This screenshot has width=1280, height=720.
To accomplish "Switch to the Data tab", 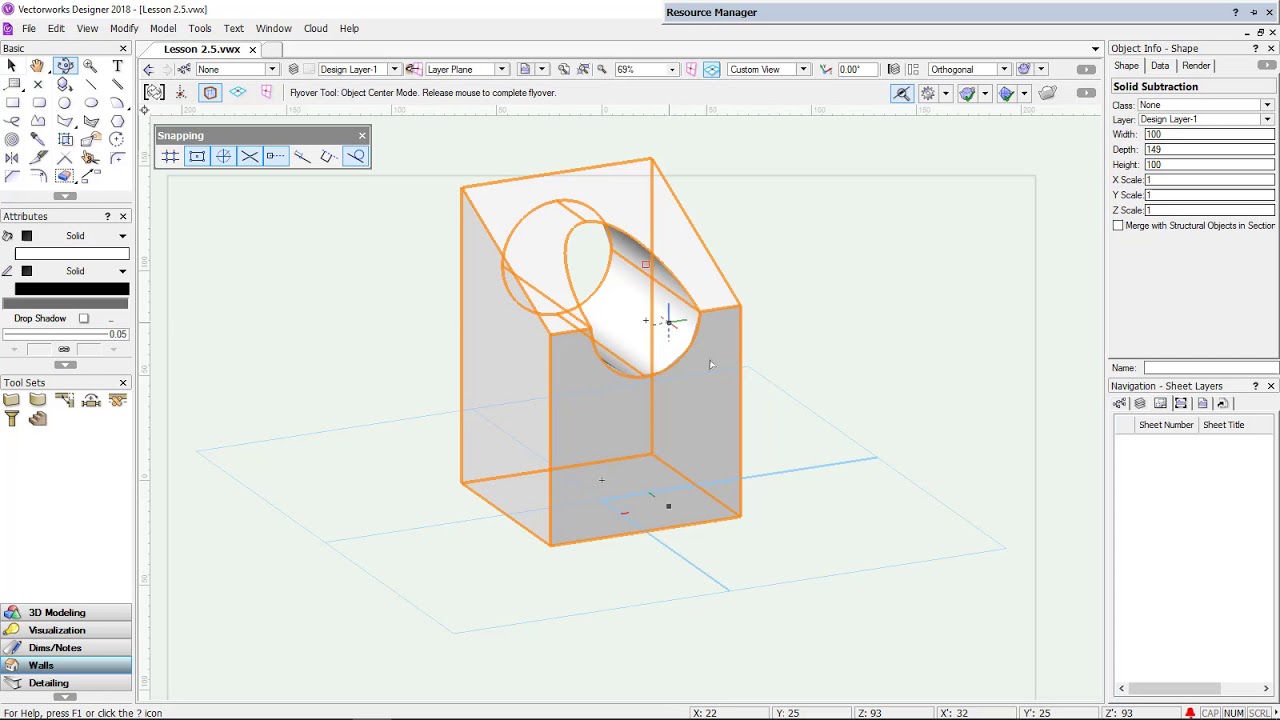I will click(x=1160, y=66).
